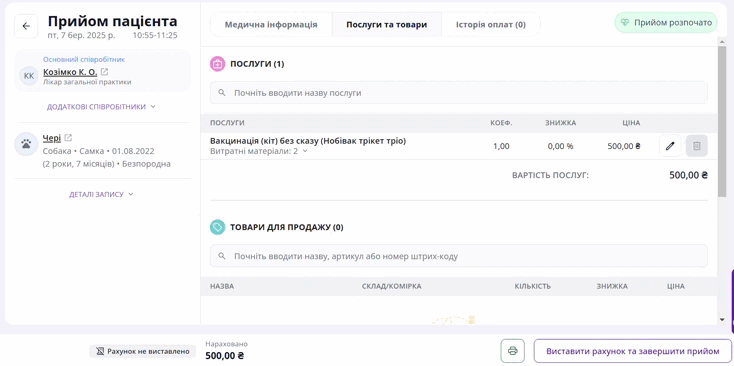The width and height of the screenshot is (734, 366).
Task: Delete the vaccination service with trash icon
Action: 697,146
